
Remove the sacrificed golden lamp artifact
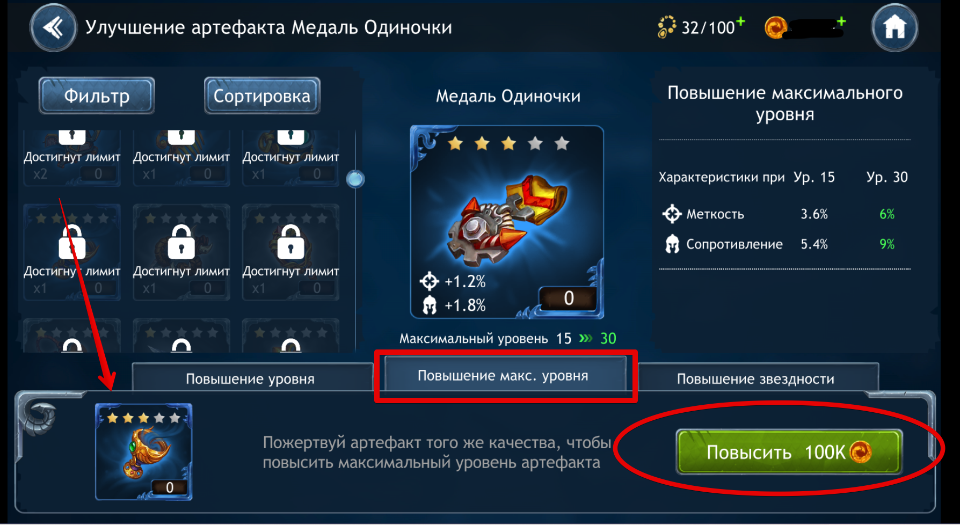point(144,452)
